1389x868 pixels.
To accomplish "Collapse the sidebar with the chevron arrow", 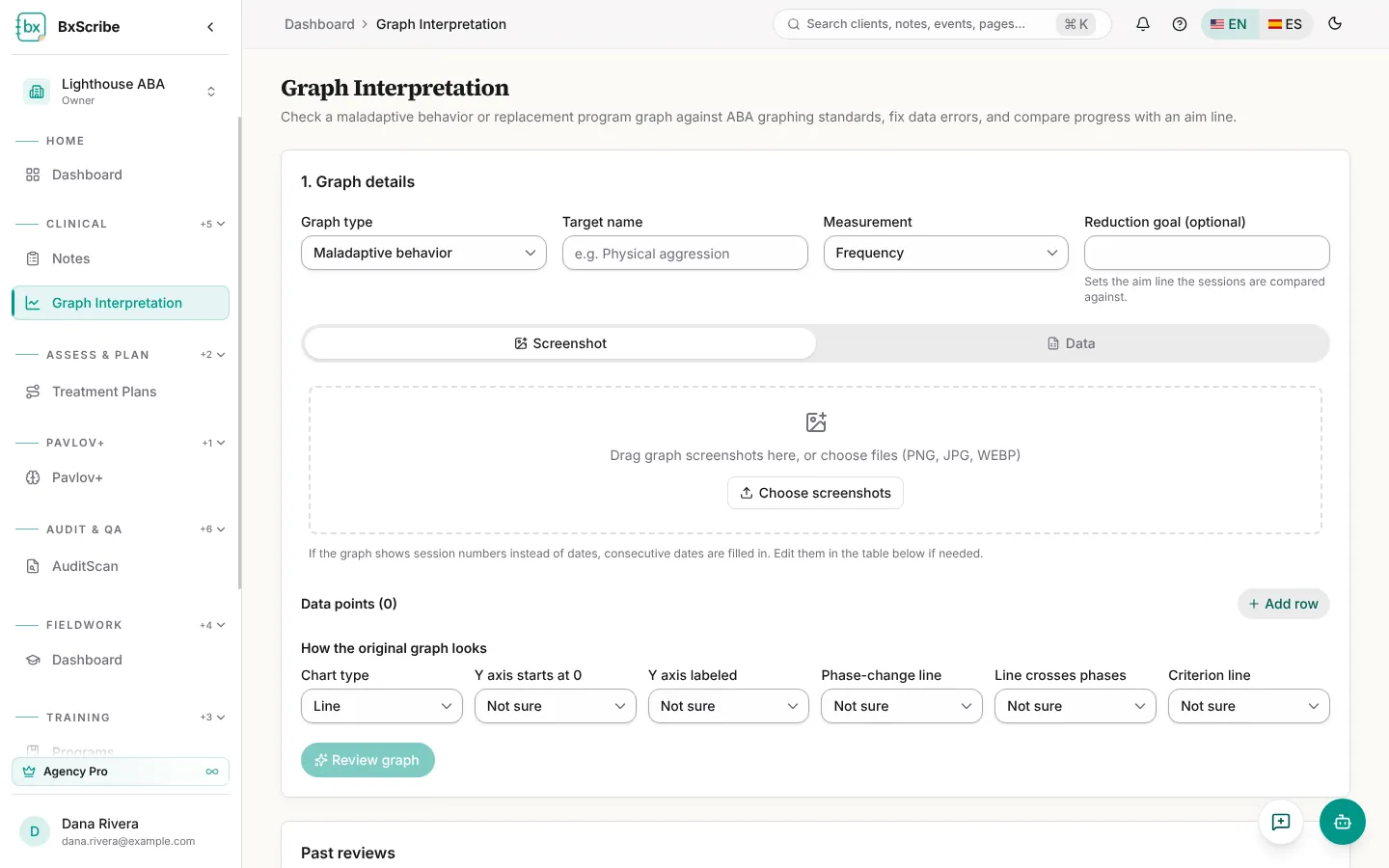I will coord(210,27).
